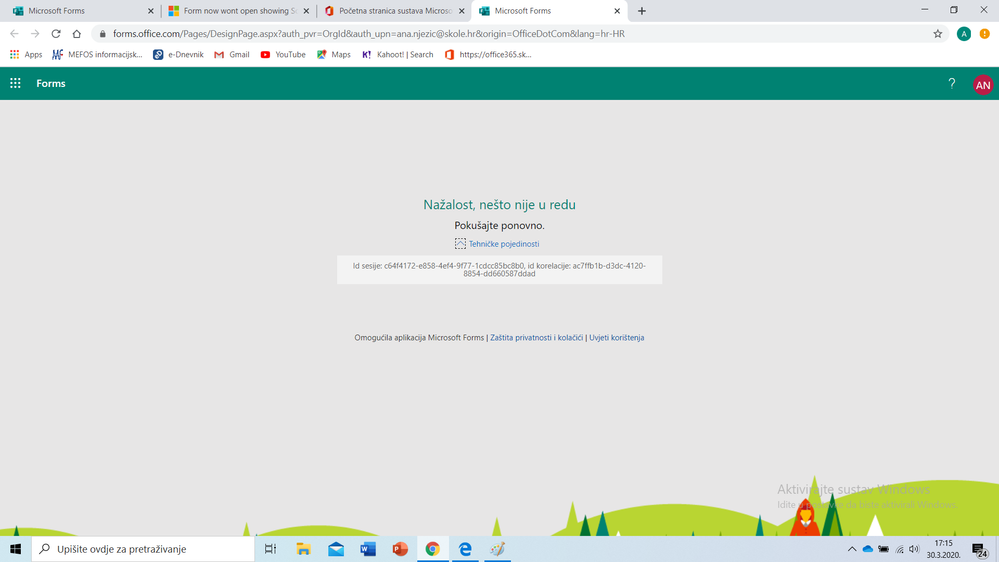The height and width of the screenshot is (562, 999).
Task: Open the Office app launcher grid
Action: coord(15,83)
